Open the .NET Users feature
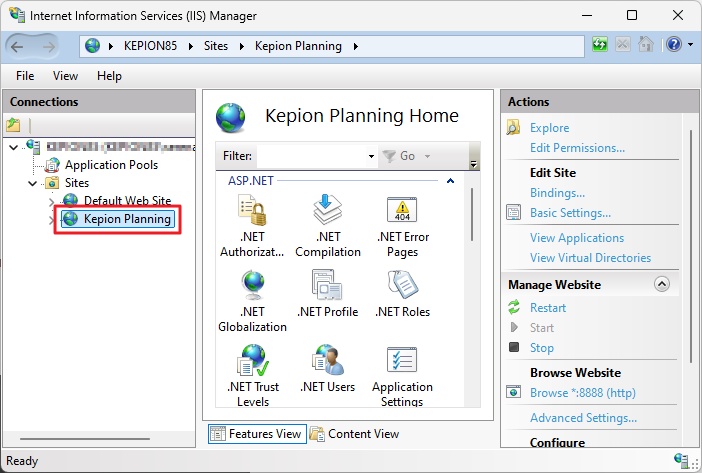 pos(328,369)
